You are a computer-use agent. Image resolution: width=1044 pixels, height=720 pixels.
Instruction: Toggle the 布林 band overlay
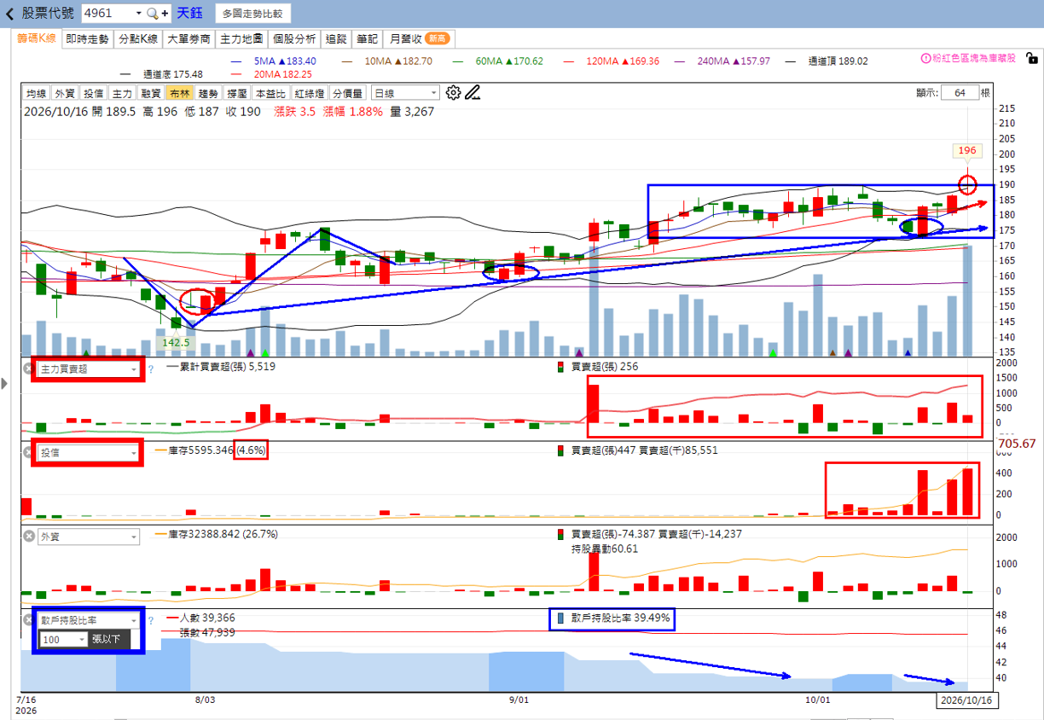tap(179, 93)
